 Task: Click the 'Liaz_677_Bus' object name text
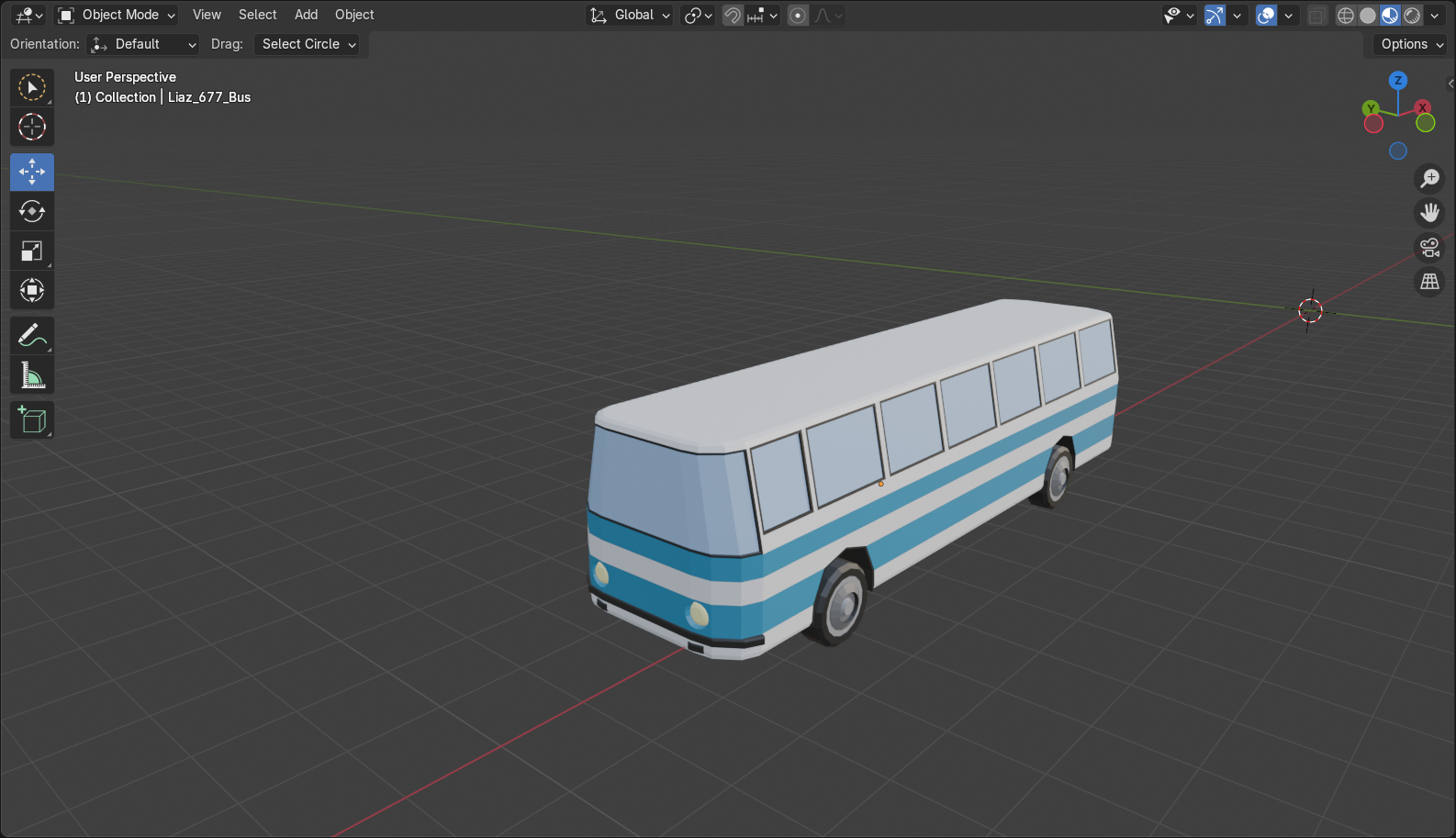point(209,97)
